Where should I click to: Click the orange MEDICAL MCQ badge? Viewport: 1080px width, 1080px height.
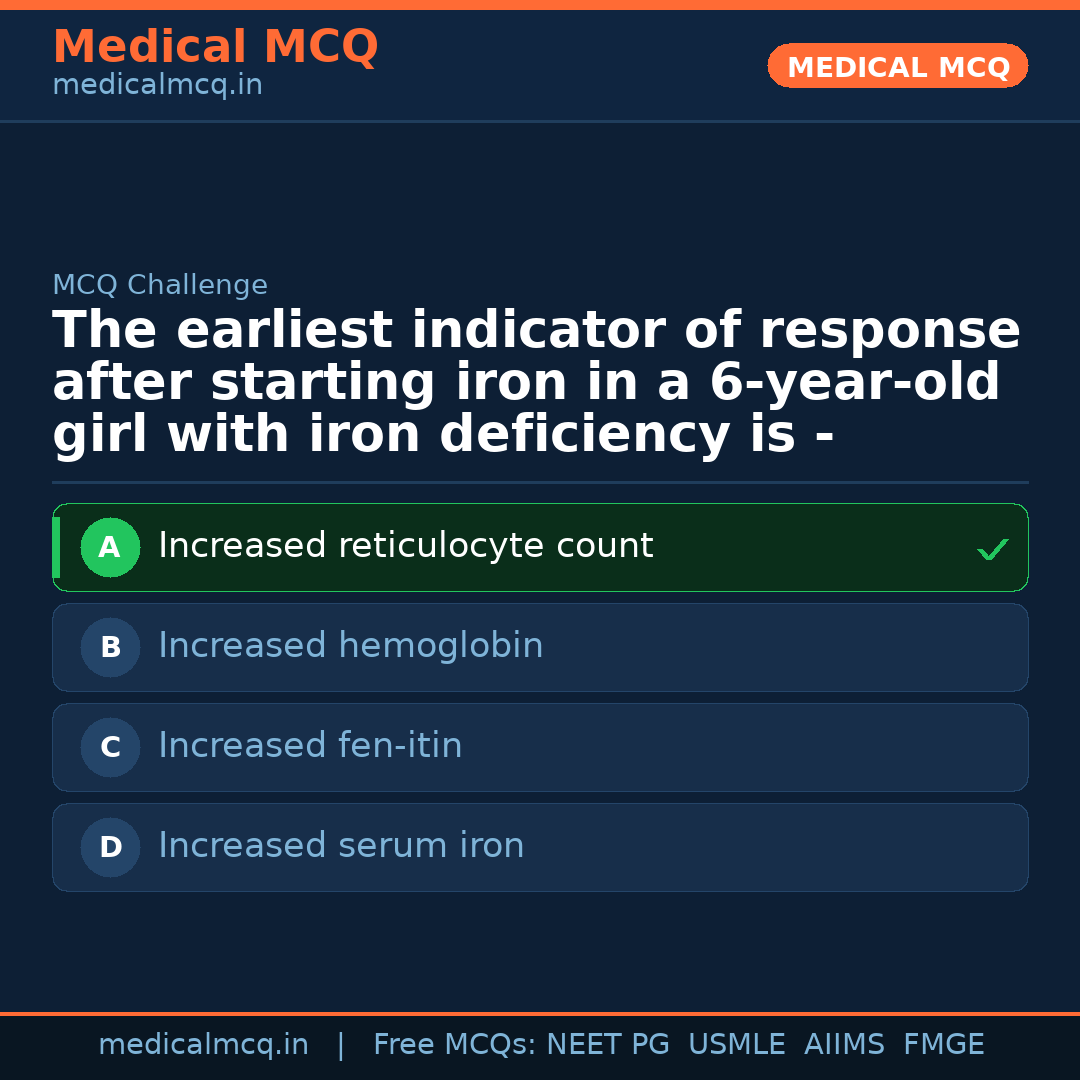pyautogui.click(x=898, y=66)
